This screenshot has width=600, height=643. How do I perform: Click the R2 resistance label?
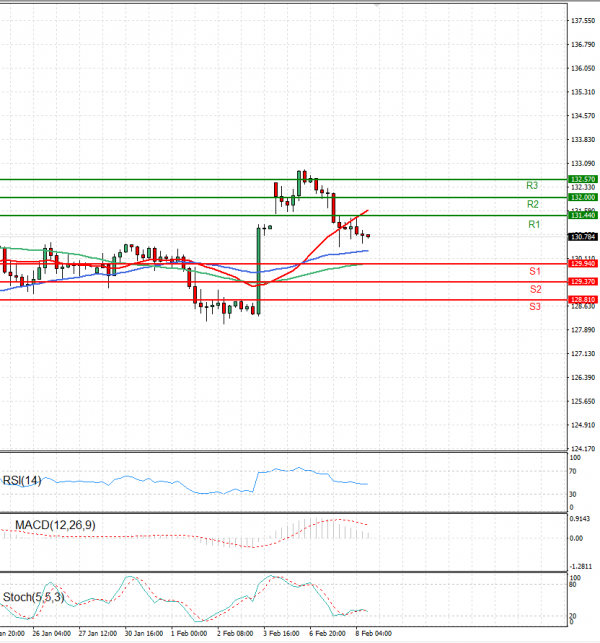click(x=533, y=204)
